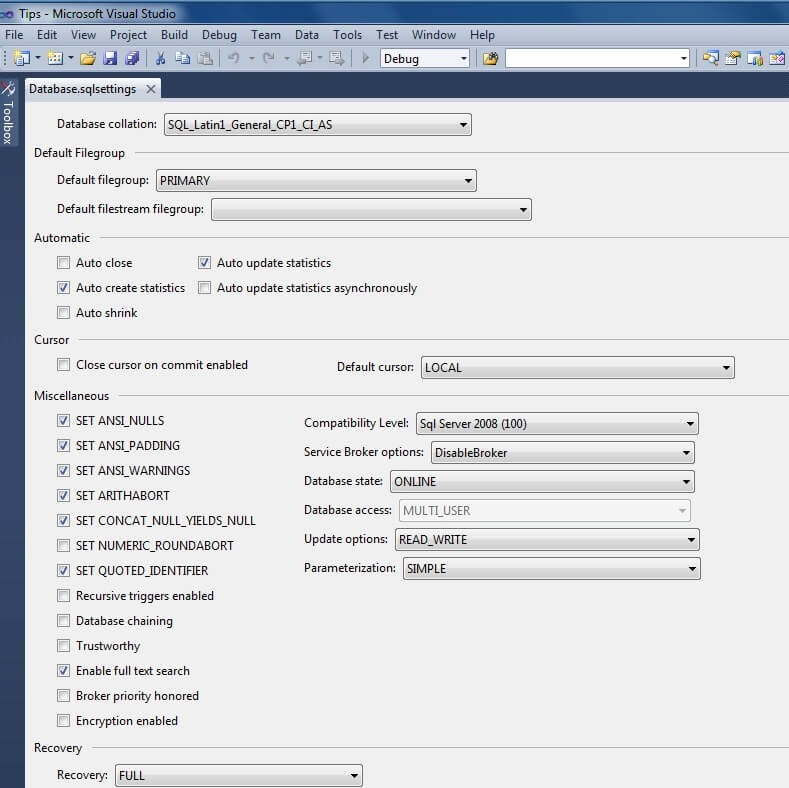Click the Save All toolbar icon
789x788 pixels.
(132, 58)
